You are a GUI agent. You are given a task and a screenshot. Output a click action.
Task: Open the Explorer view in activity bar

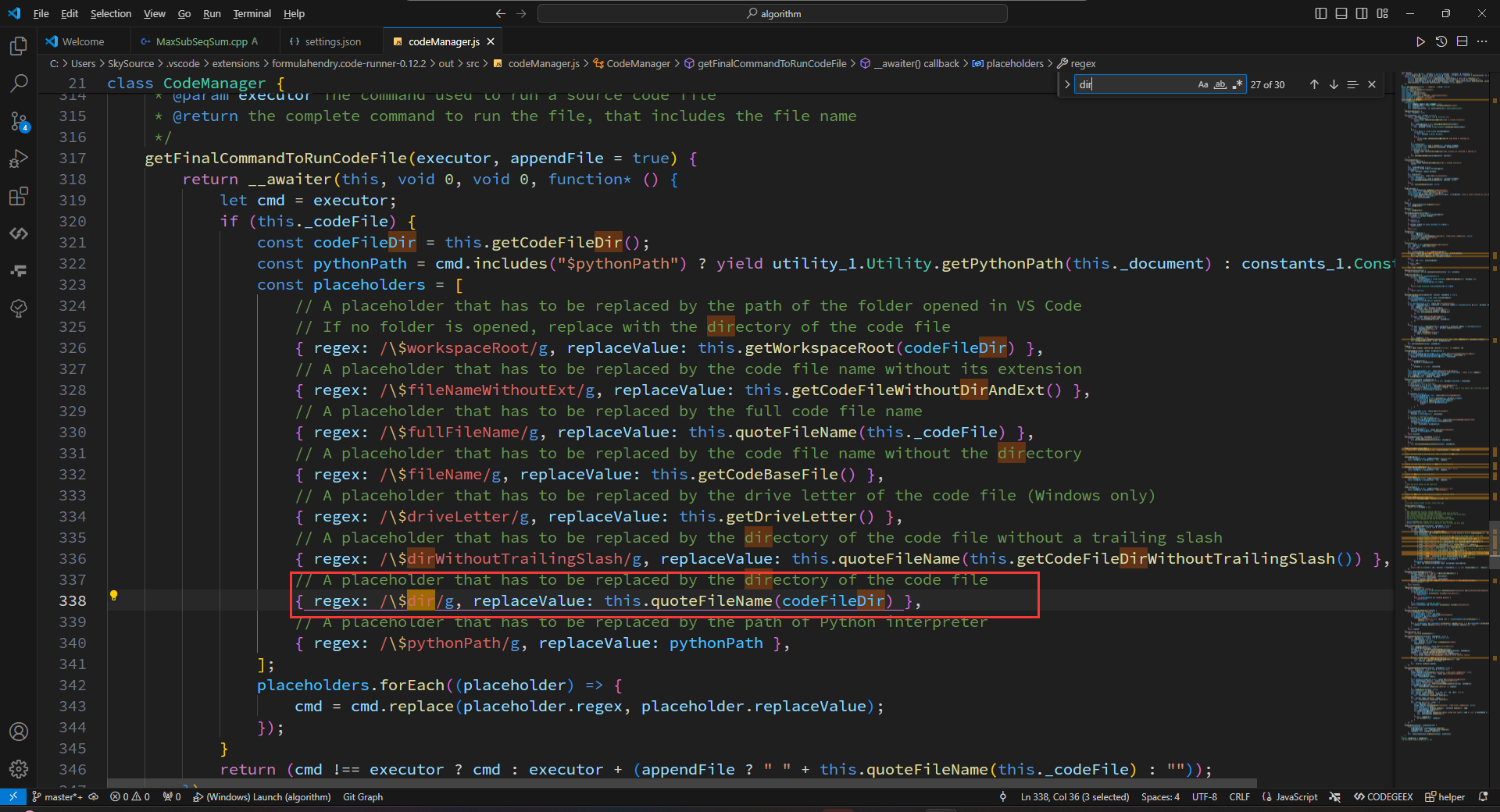pyautogui.click(x=19, y=46)
